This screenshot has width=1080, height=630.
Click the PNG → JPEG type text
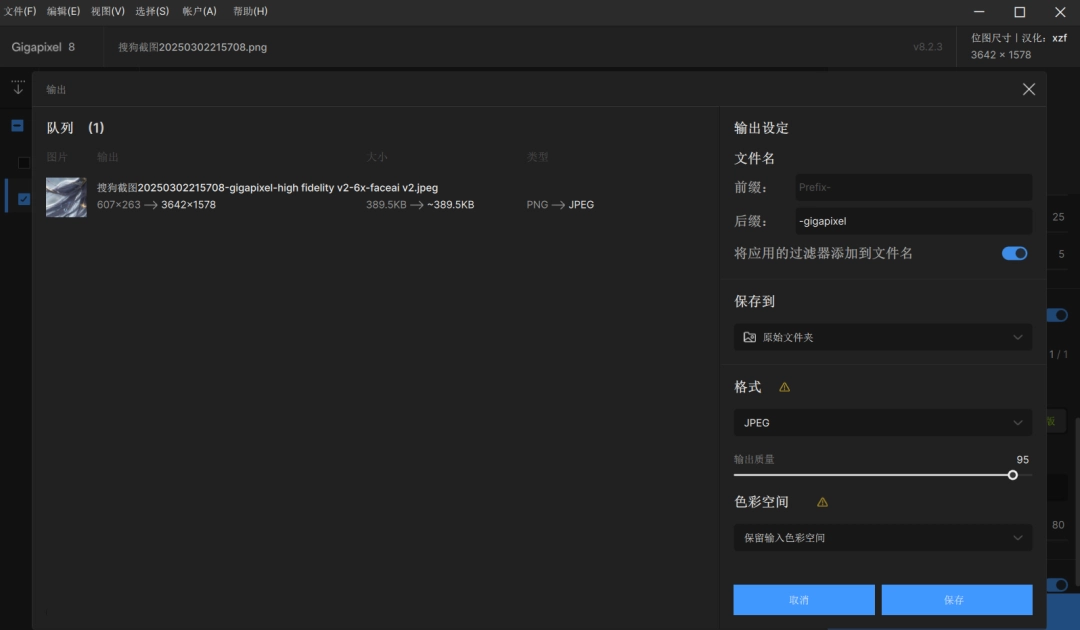point(560,204)
